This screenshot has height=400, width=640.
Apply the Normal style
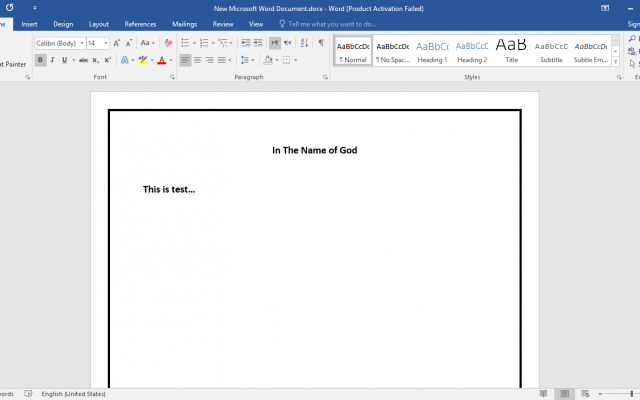pos(353,51)
